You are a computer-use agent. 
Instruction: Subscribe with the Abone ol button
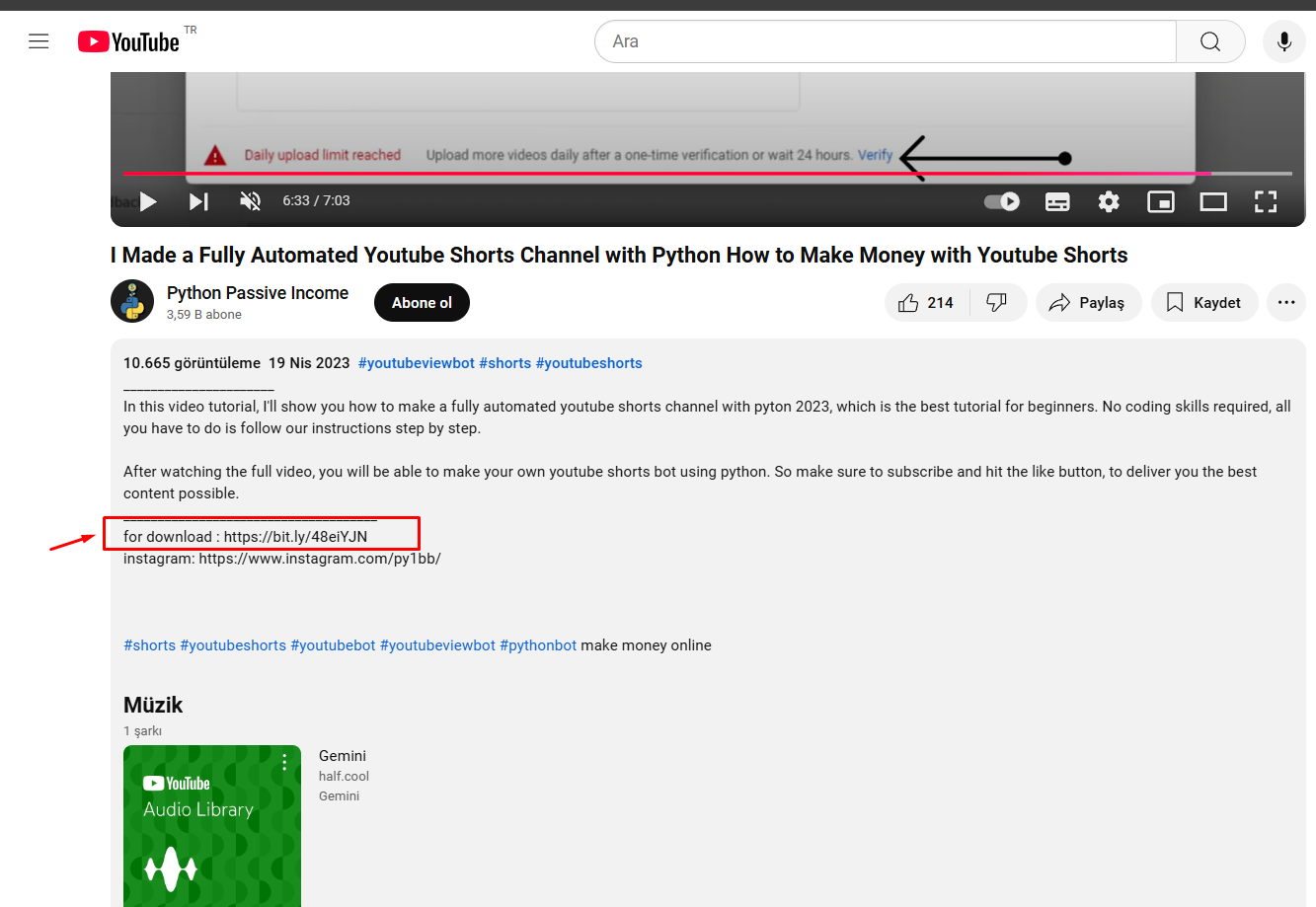[422, 303]
